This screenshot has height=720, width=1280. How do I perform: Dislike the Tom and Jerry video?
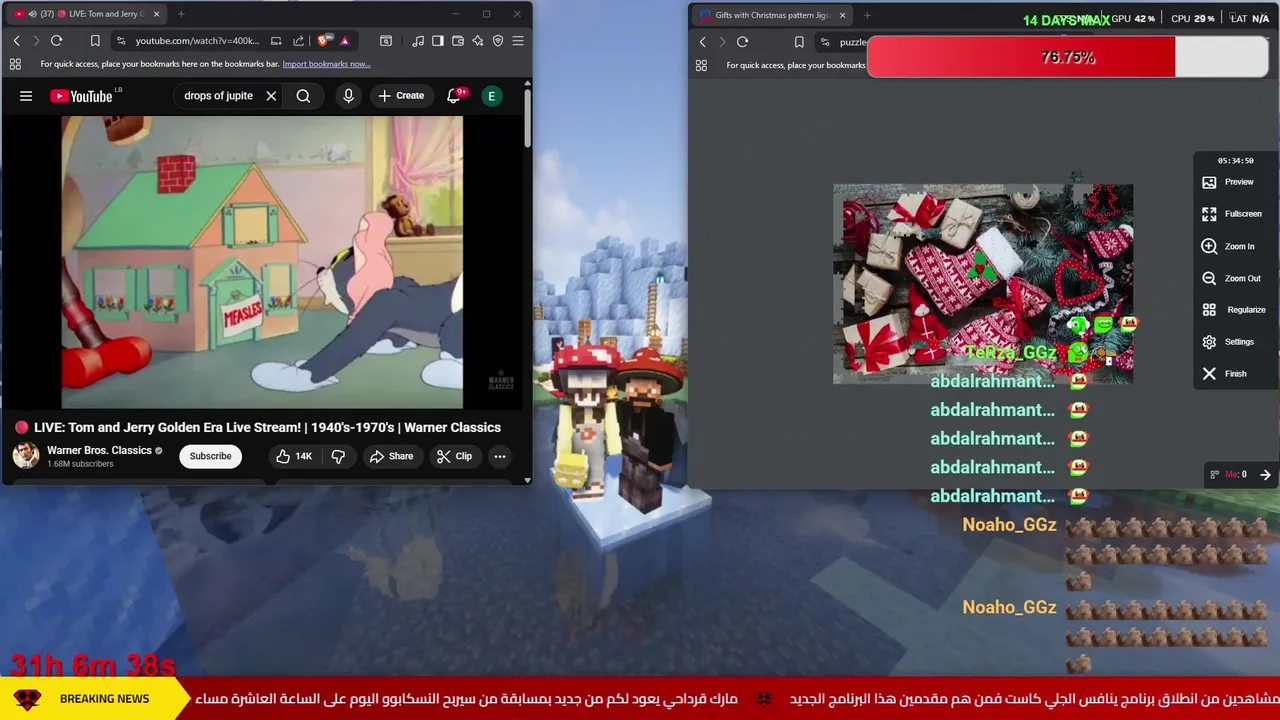click(x=338, y=456)
